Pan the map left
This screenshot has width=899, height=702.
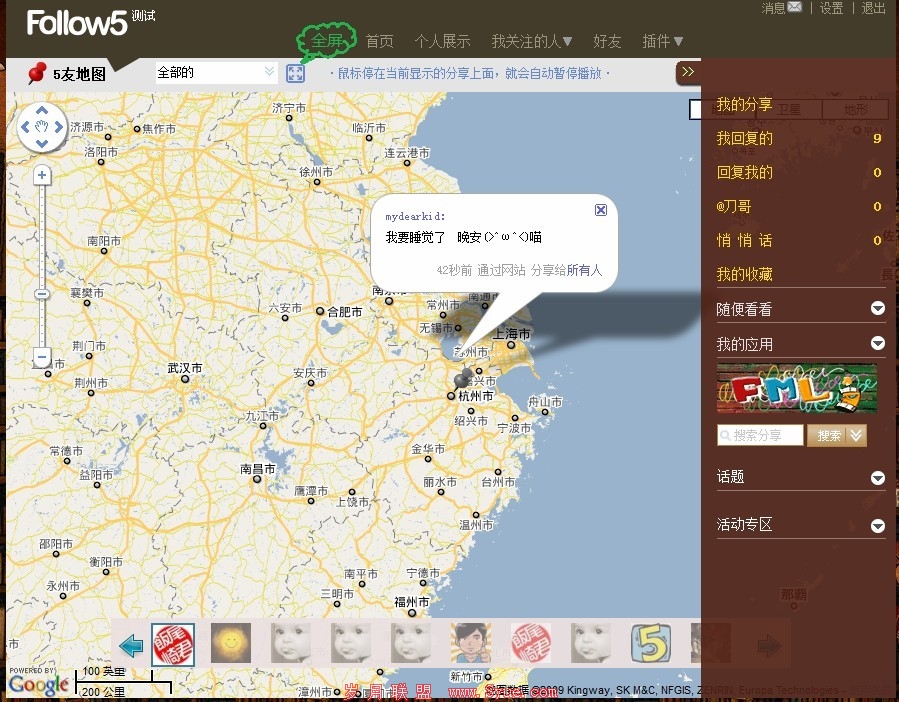click(x=25, y=127)
